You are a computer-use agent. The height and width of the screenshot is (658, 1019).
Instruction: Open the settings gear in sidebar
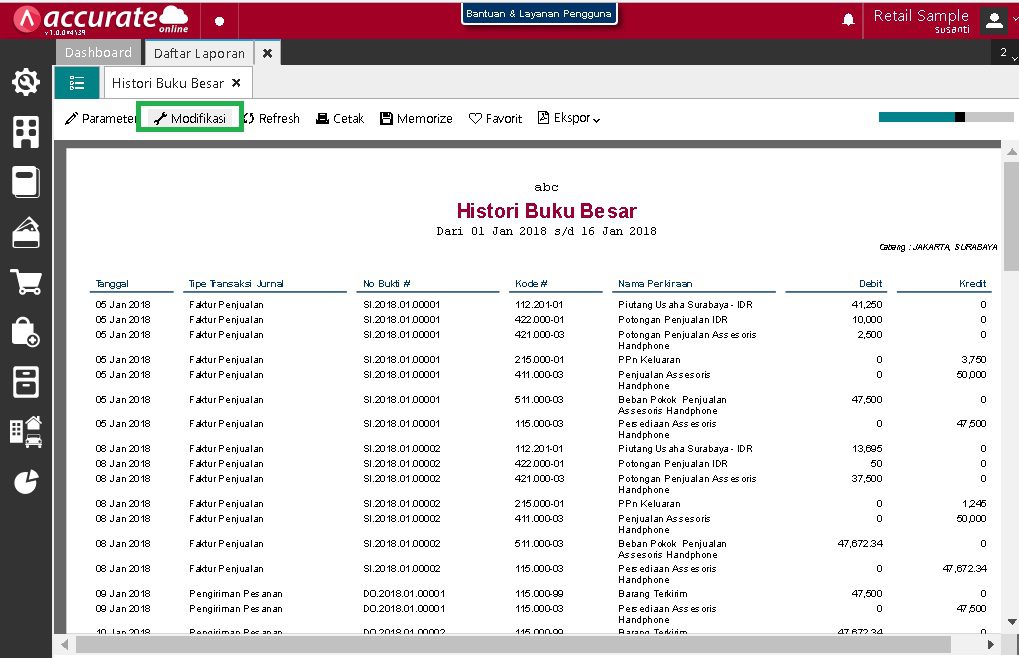coord(26,83)
